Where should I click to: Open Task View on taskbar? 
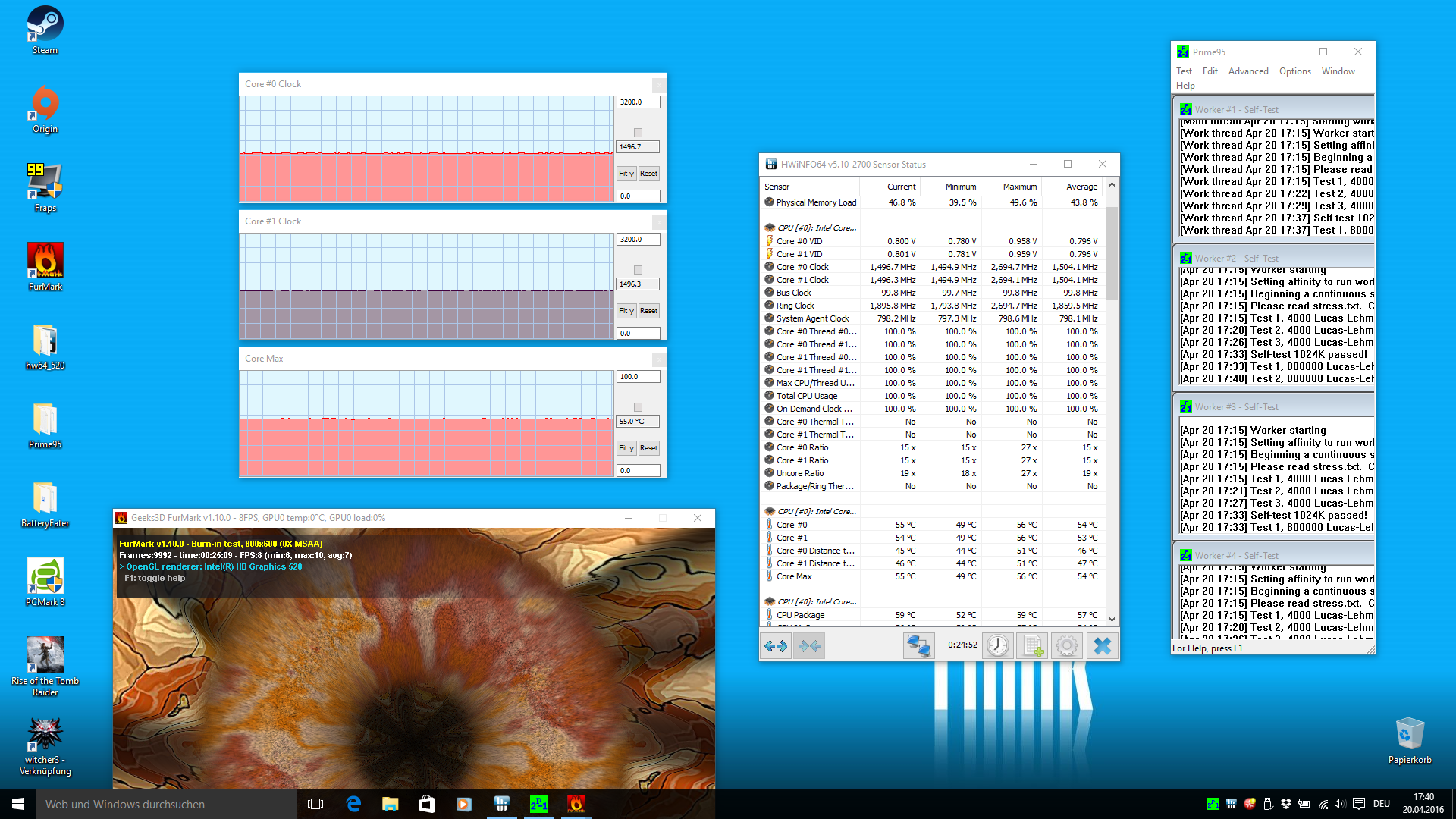click(x=315, y=804)
